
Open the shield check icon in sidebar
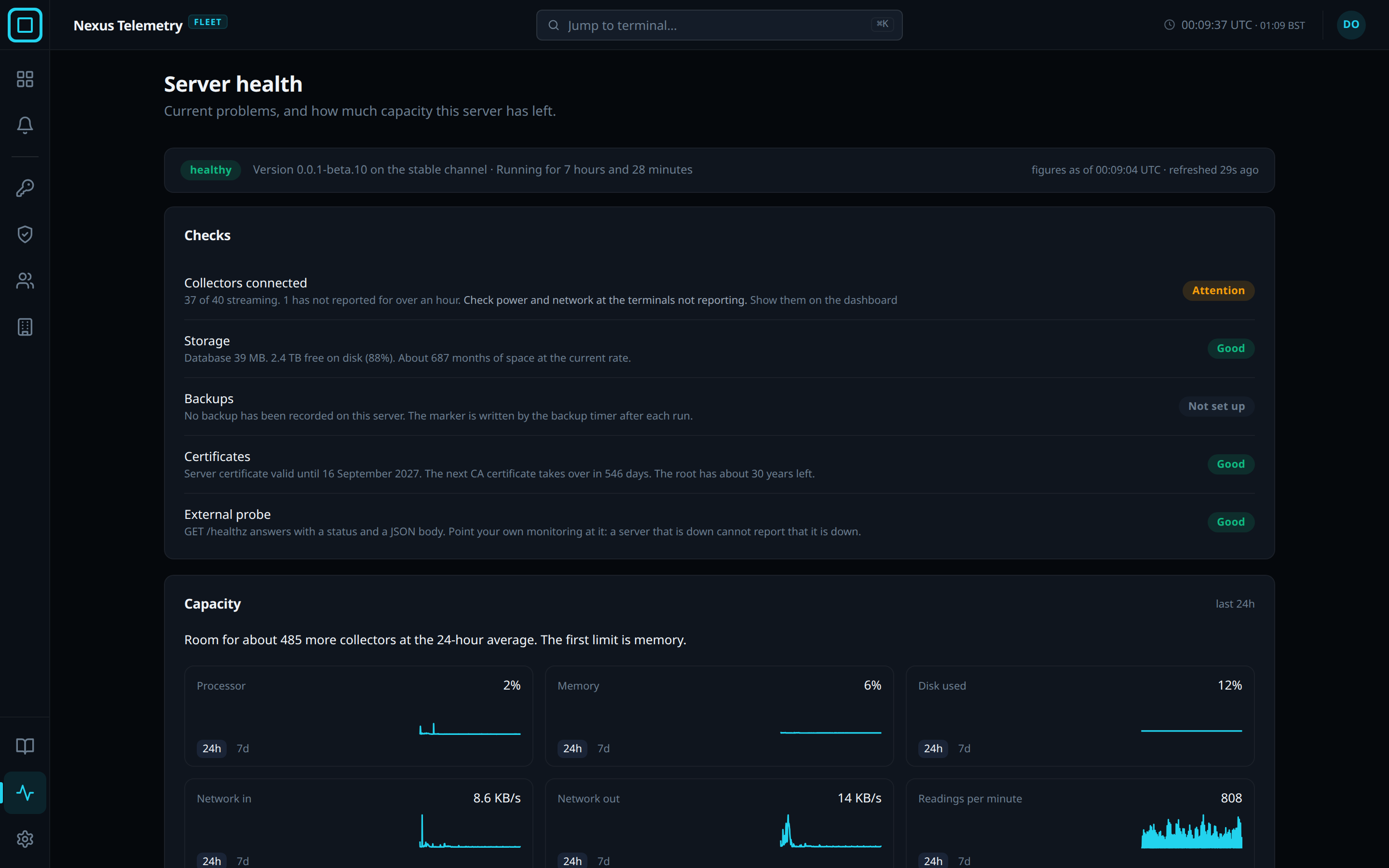click(25, 234)
